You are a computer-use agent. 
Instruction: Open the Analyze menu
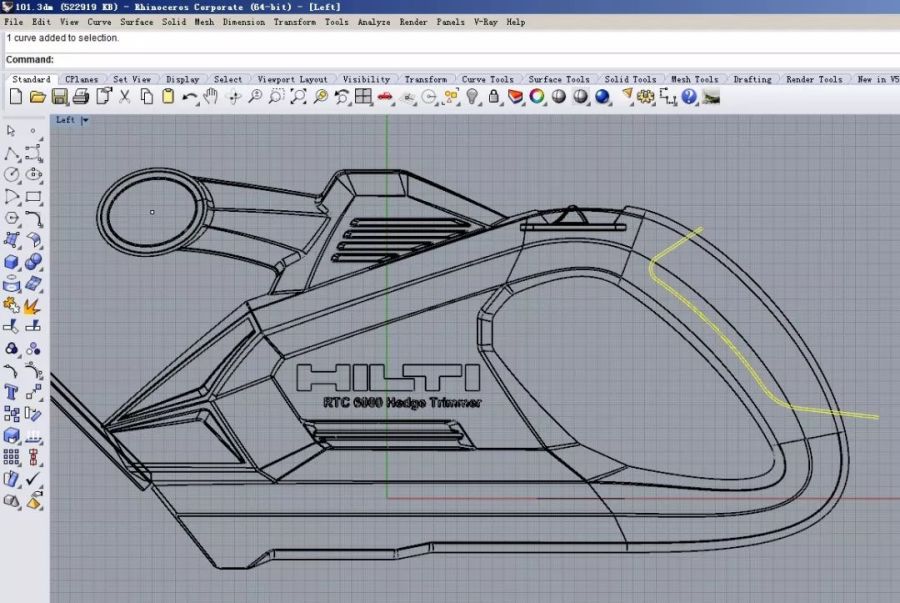click(x=373, y=21)
